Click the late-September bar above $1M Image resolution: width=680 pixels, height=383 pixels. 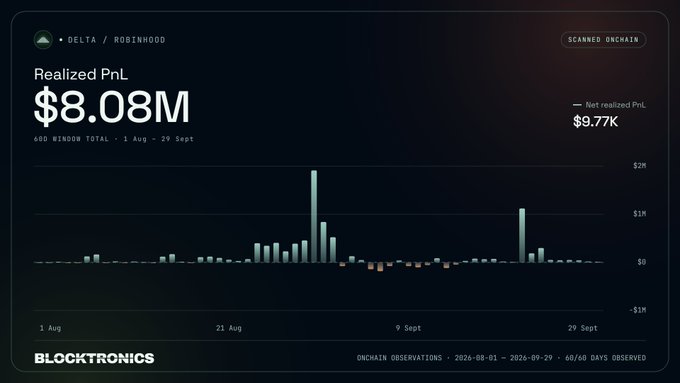point(522,235)
